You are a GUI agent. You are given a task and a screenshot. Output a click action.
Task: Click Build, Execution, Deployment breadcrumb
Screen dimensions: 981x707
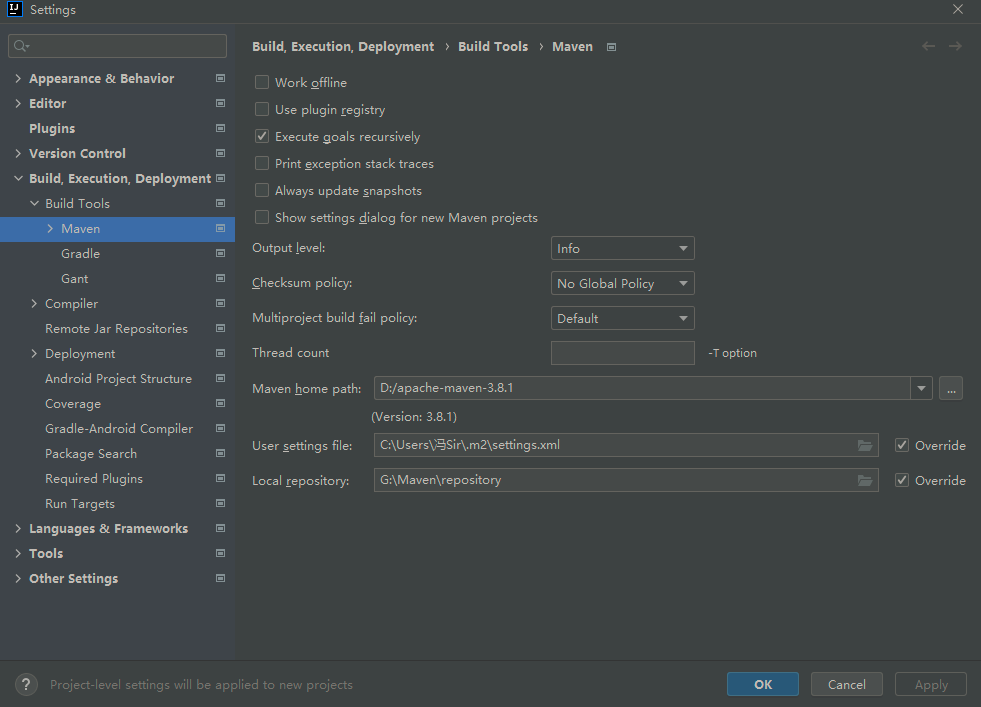pos(343,47)
